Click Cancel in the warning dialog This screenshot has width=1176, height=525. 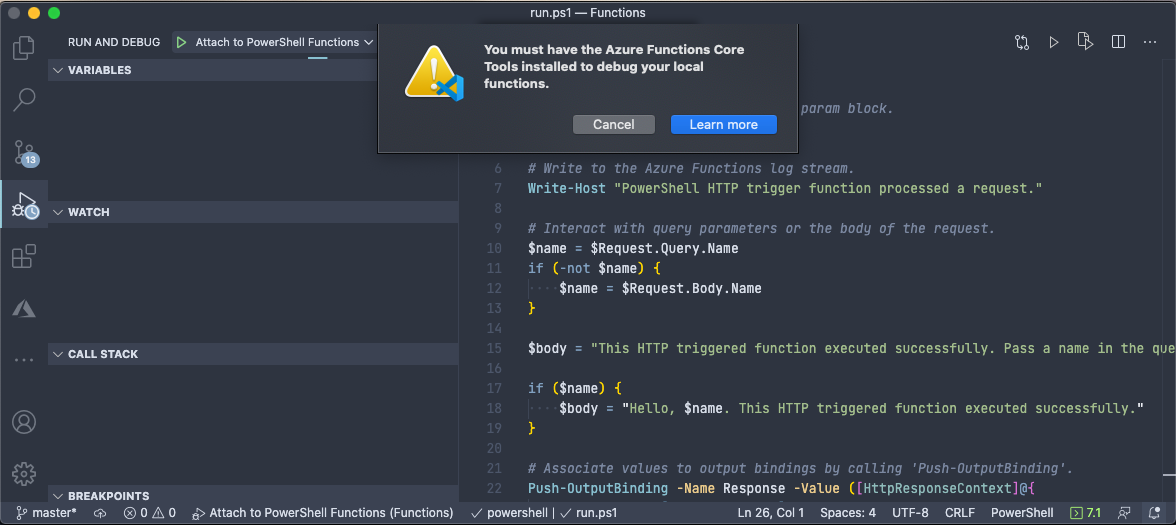(x=614, y=124)
